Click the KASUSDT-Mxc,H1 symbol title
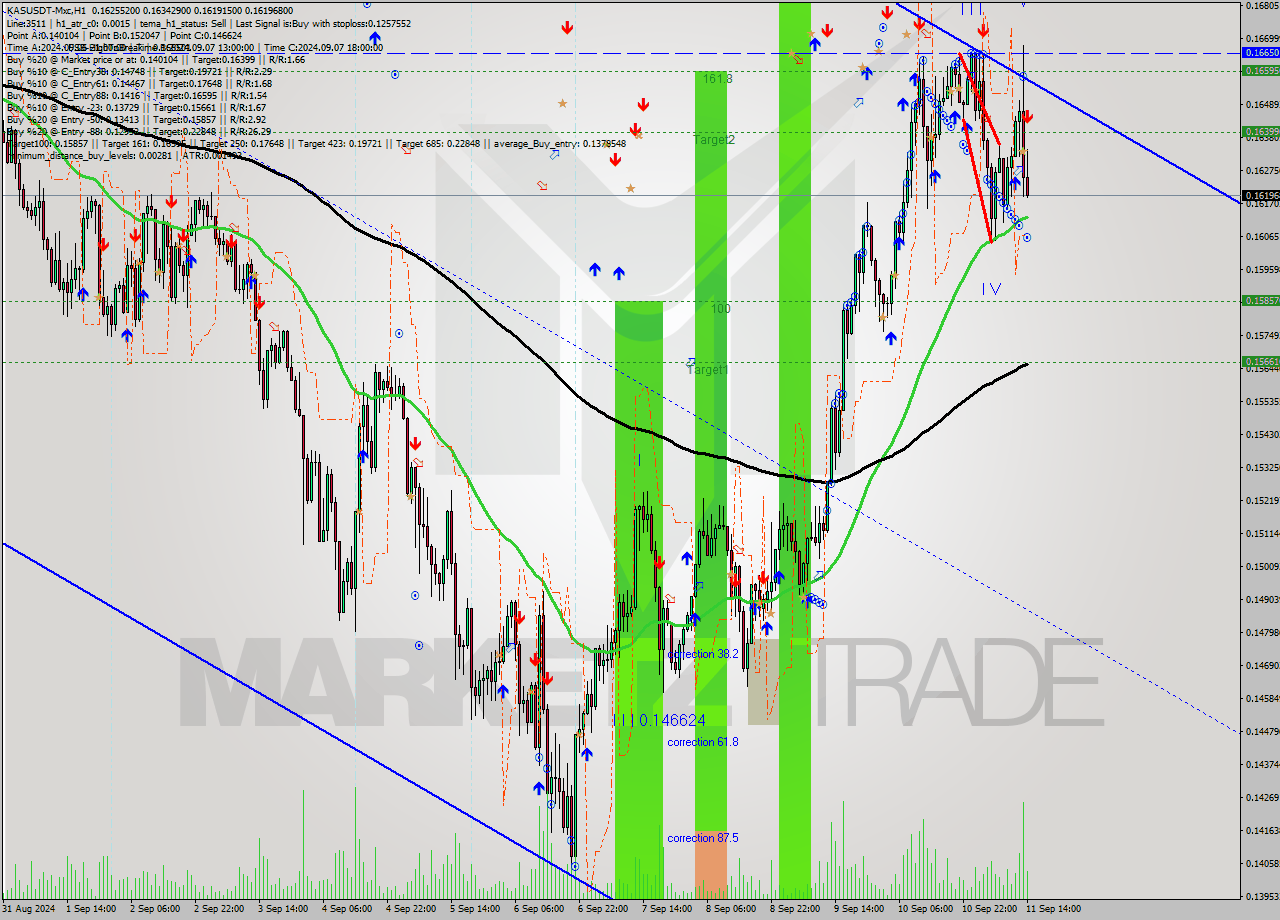Image resolution: width=1280 pixels, height=920 pixels. [47, 11]
